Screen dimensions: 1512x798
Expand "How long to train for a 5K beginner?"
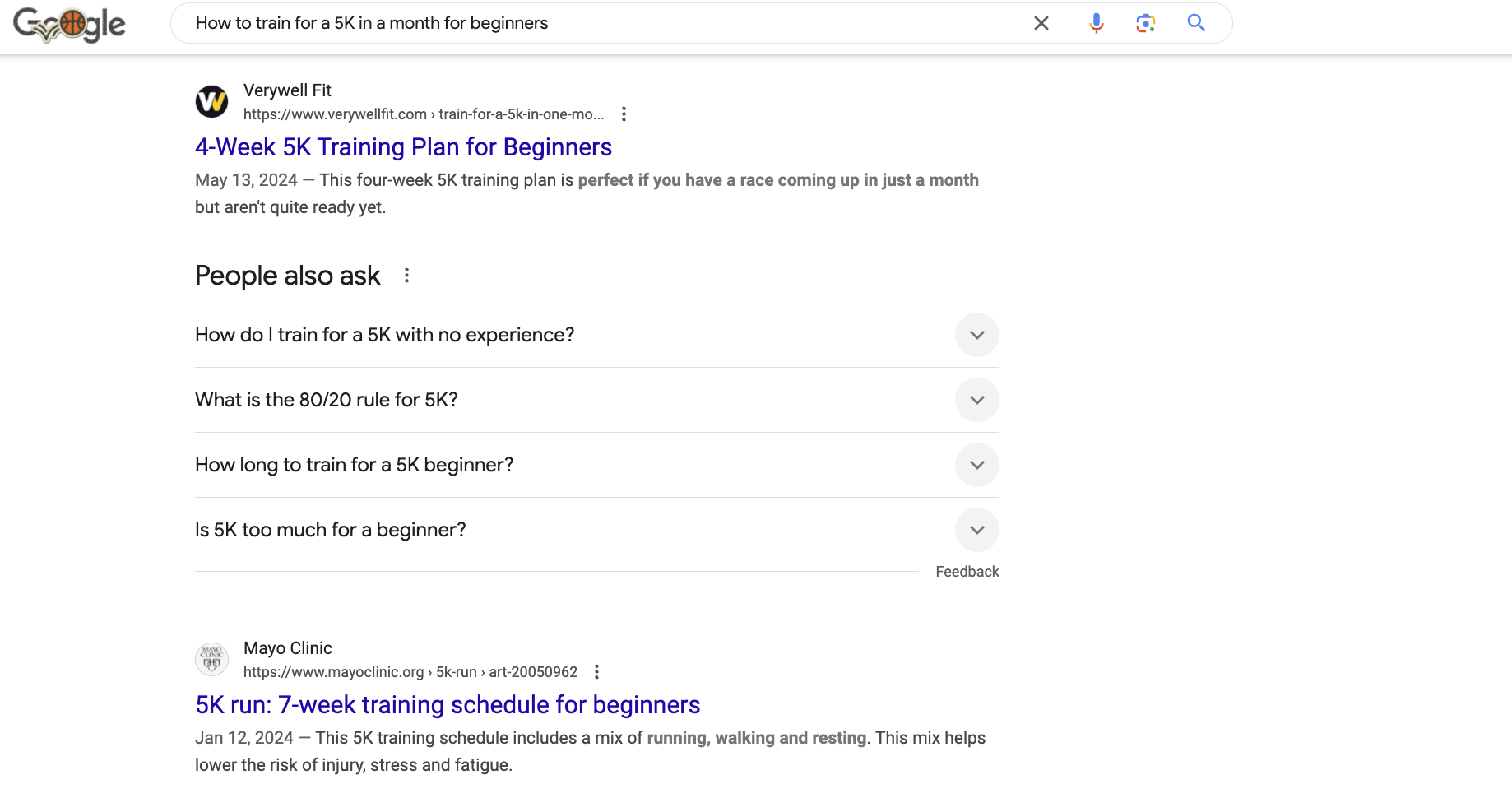[976, 465]
